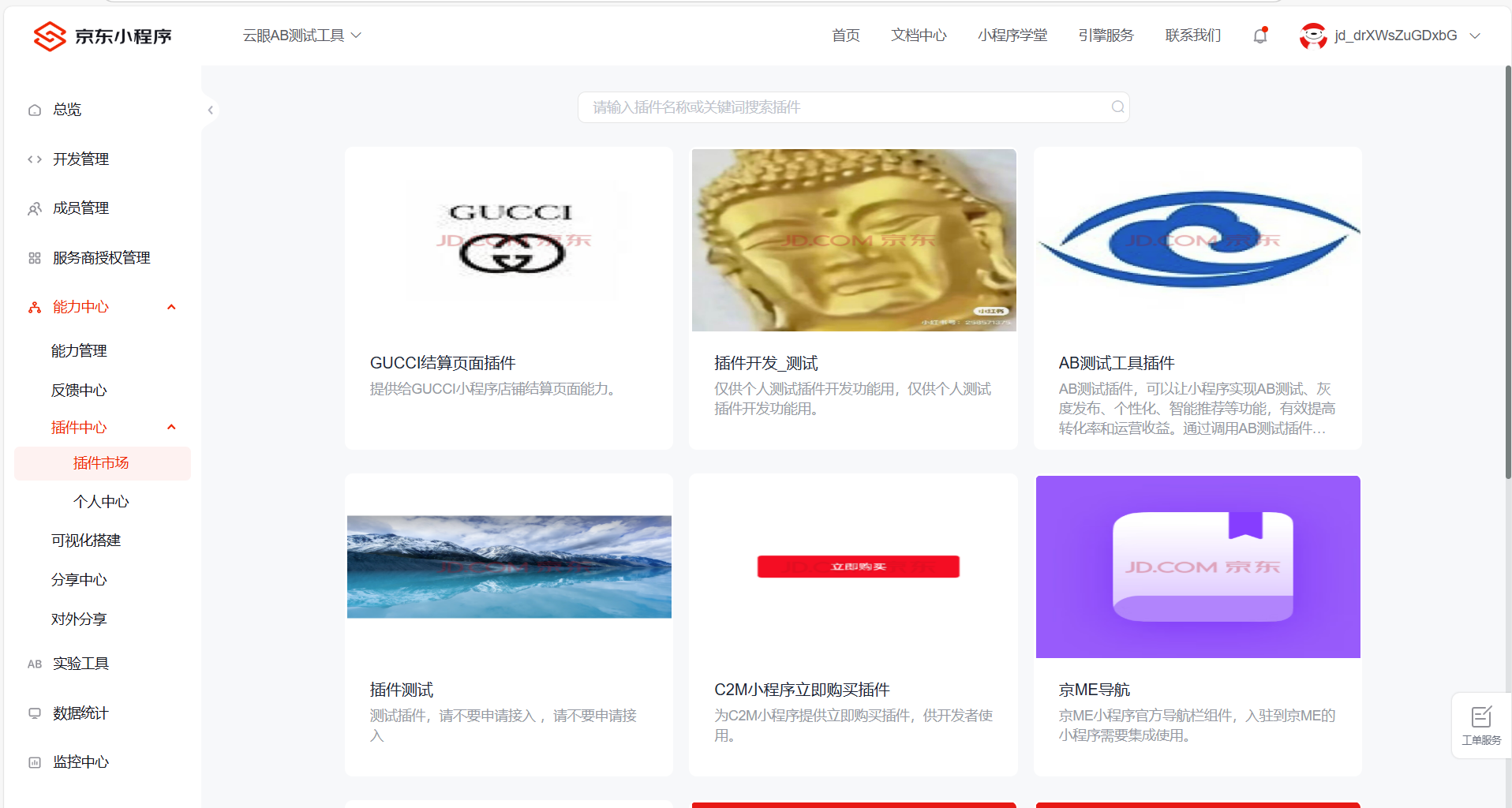Viewport: 1512px width, 808px height.
Task: Click the username jd_drXWsZuGDxbG
Action: tap(1395, 36)
